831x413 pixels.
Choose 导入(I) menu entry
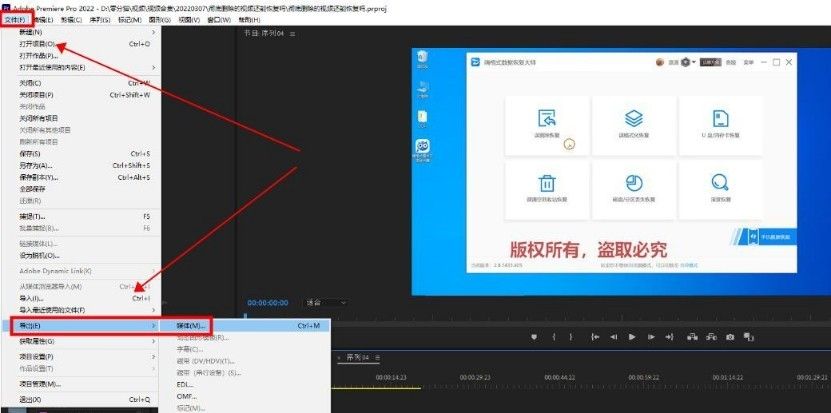[82, 298]
